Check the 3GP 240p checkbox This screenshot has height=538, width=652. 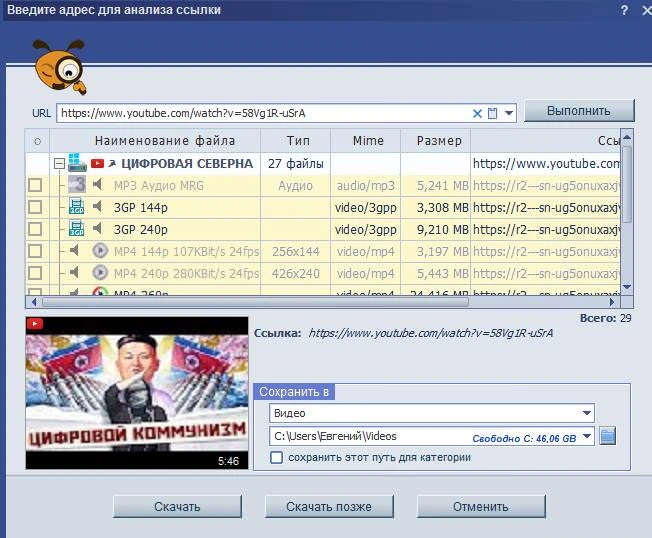[35, 229]
